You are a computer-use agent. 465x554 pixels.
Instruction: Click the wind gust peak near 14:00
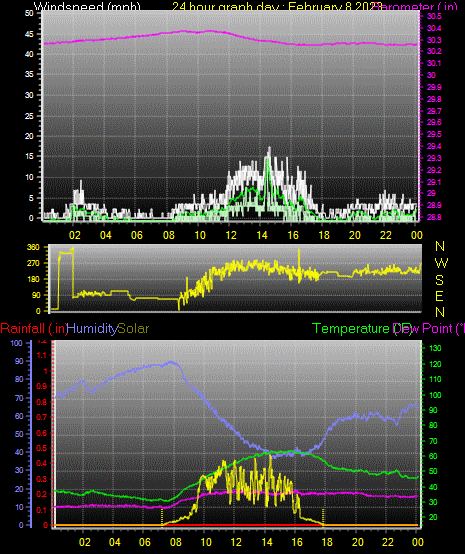[x=270, y=149]
